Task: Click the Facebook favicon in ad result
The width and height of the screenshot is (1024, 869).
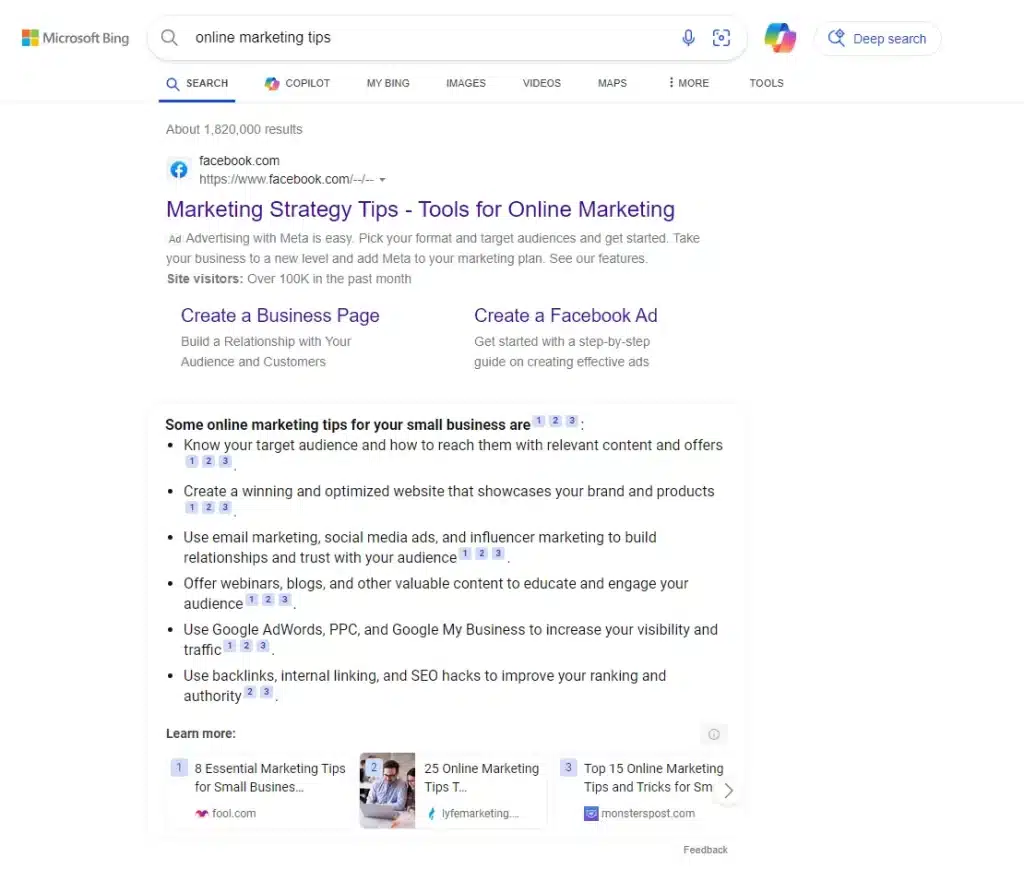Action: (x=179, y=170)
